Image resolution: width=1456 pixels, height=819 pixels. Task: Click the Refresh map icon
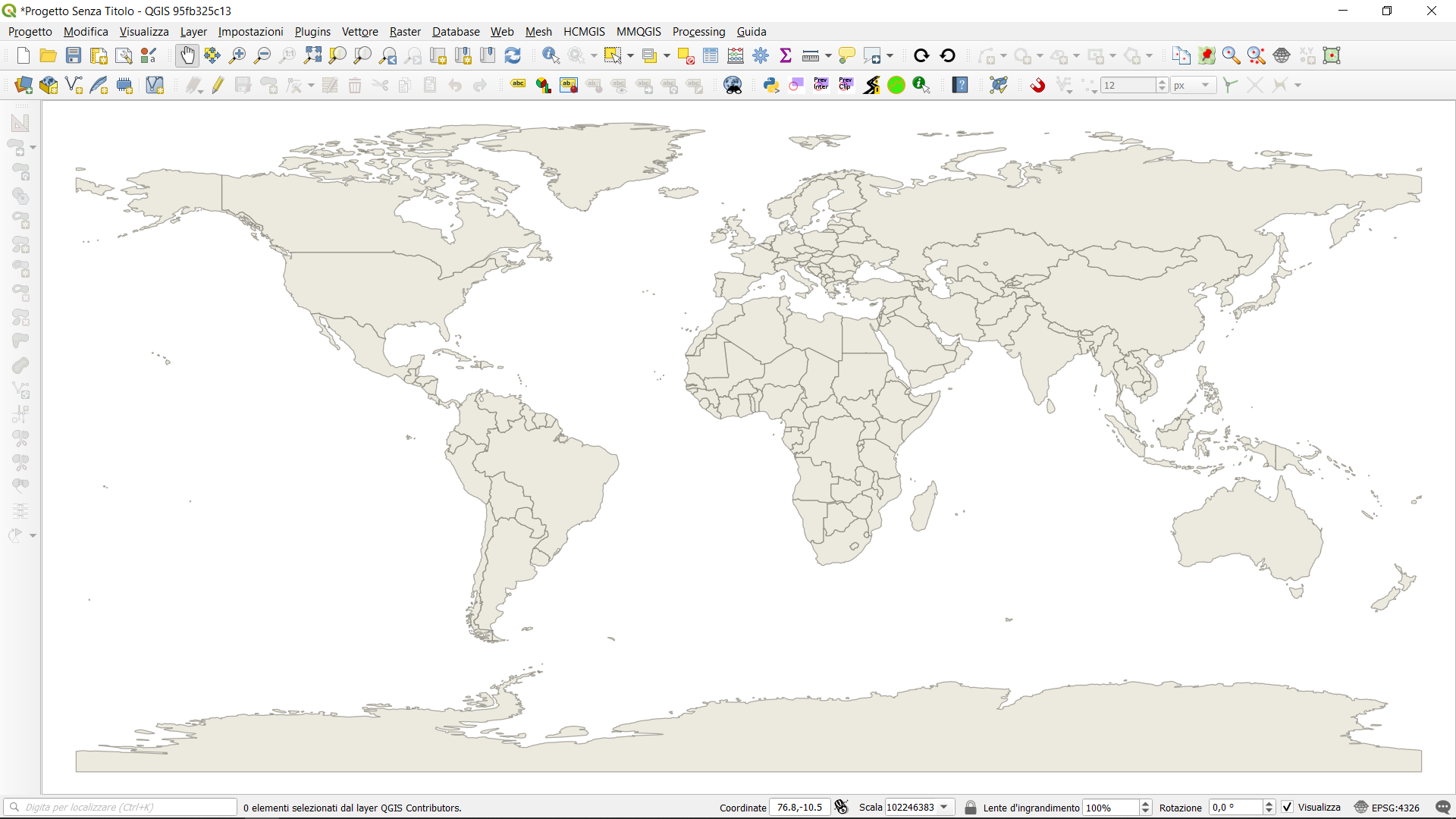tap(513, 55)
